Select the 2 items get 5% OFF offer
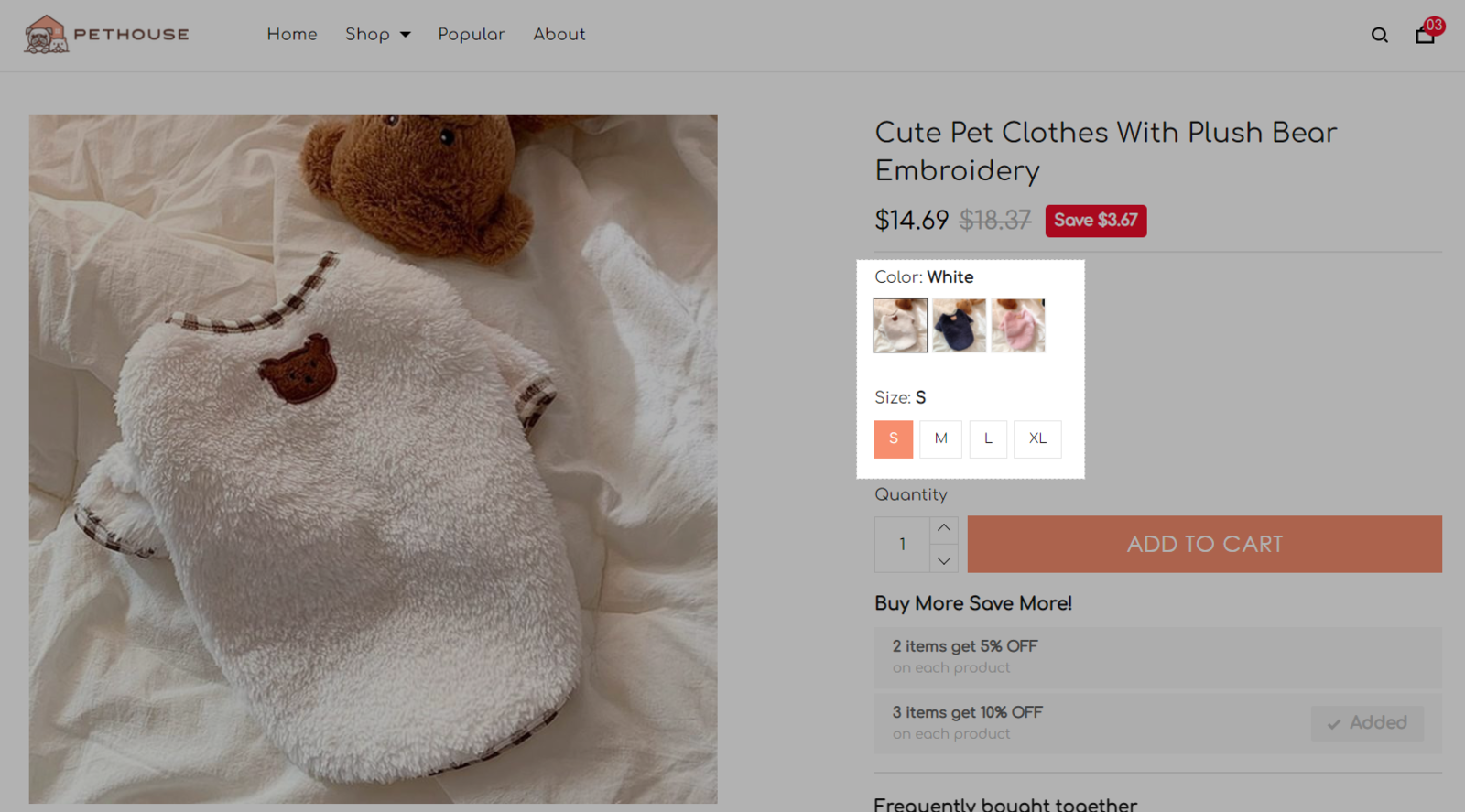The height and width of the screenshot is (812, 1465). [x=1157, y=656]
